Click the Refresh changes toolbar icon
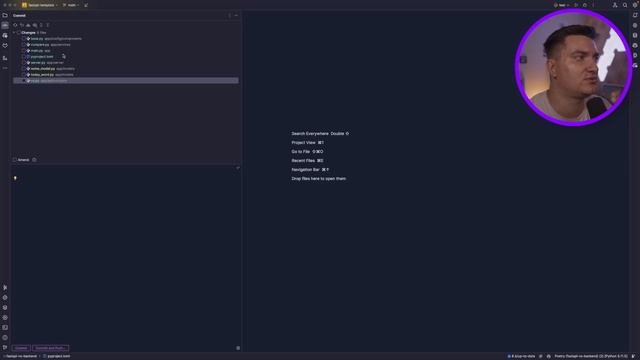Viewport: 640px width, 360px height. point(15,25)
